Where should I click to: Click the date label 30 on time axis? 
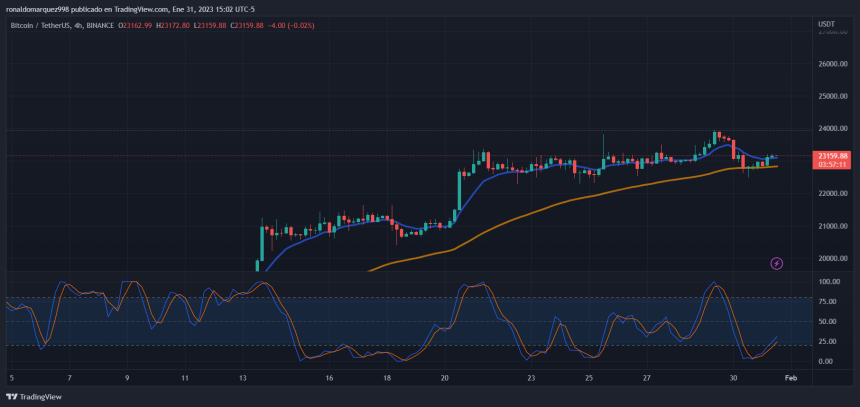[733, 378]
